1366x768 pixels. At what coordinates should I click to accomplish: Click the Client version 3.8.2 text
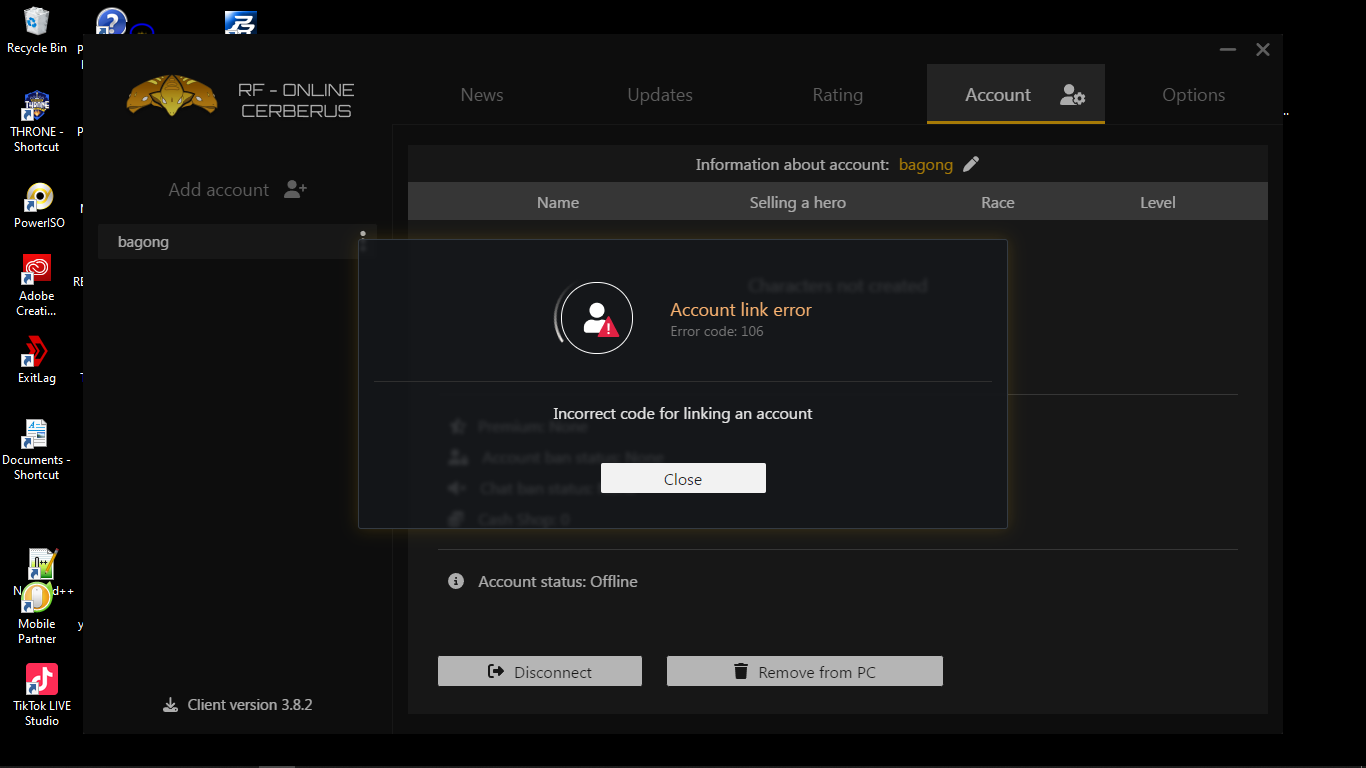tap(250, 705)
